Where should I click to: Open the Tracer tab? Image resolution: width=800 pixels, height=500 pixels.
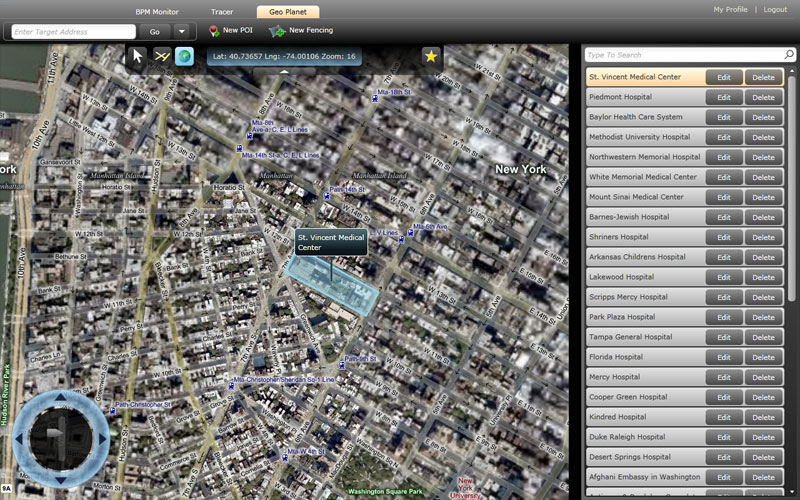coord(222,11)
